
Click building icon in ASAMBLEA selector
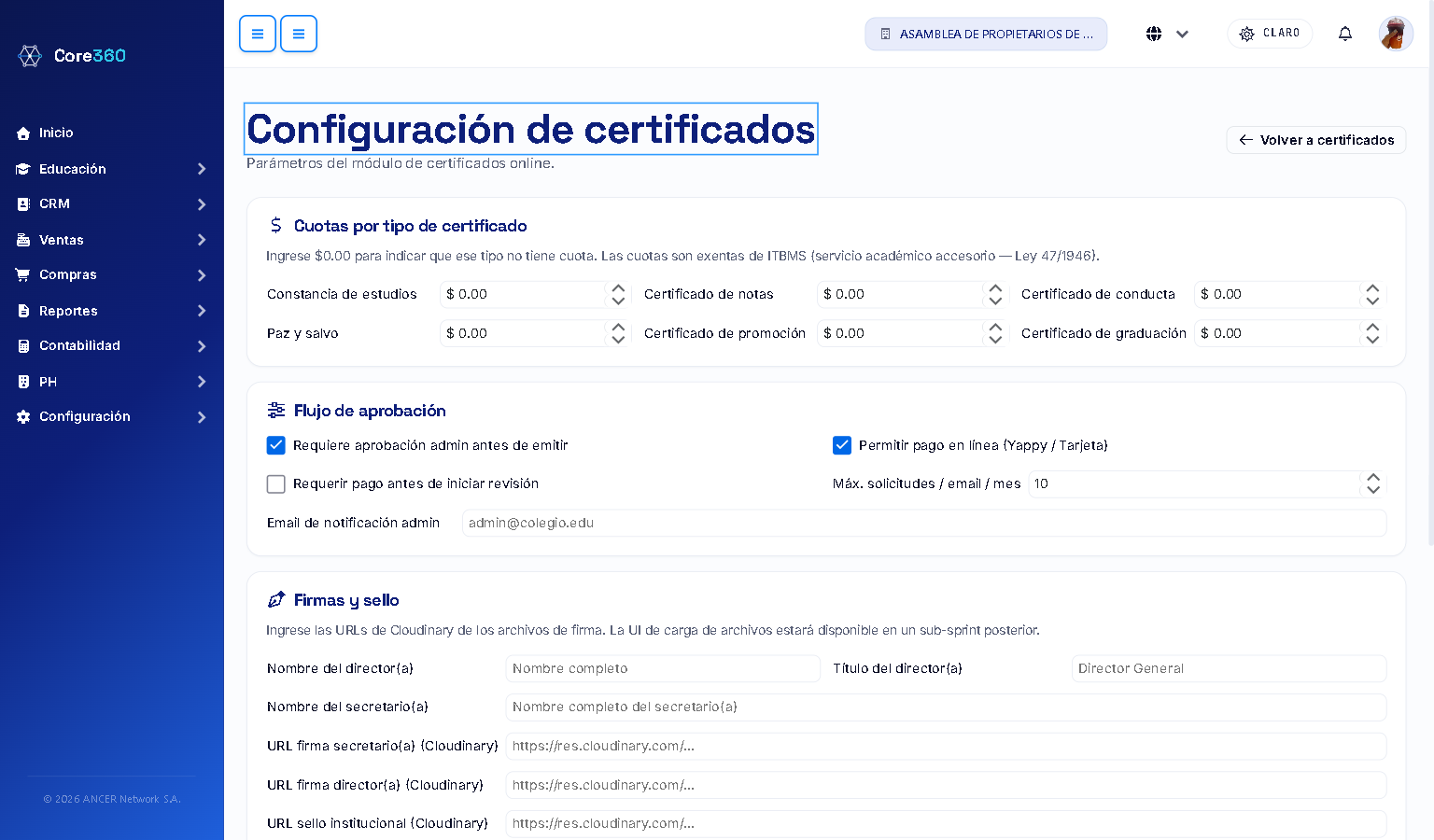(x=885, y=34)
